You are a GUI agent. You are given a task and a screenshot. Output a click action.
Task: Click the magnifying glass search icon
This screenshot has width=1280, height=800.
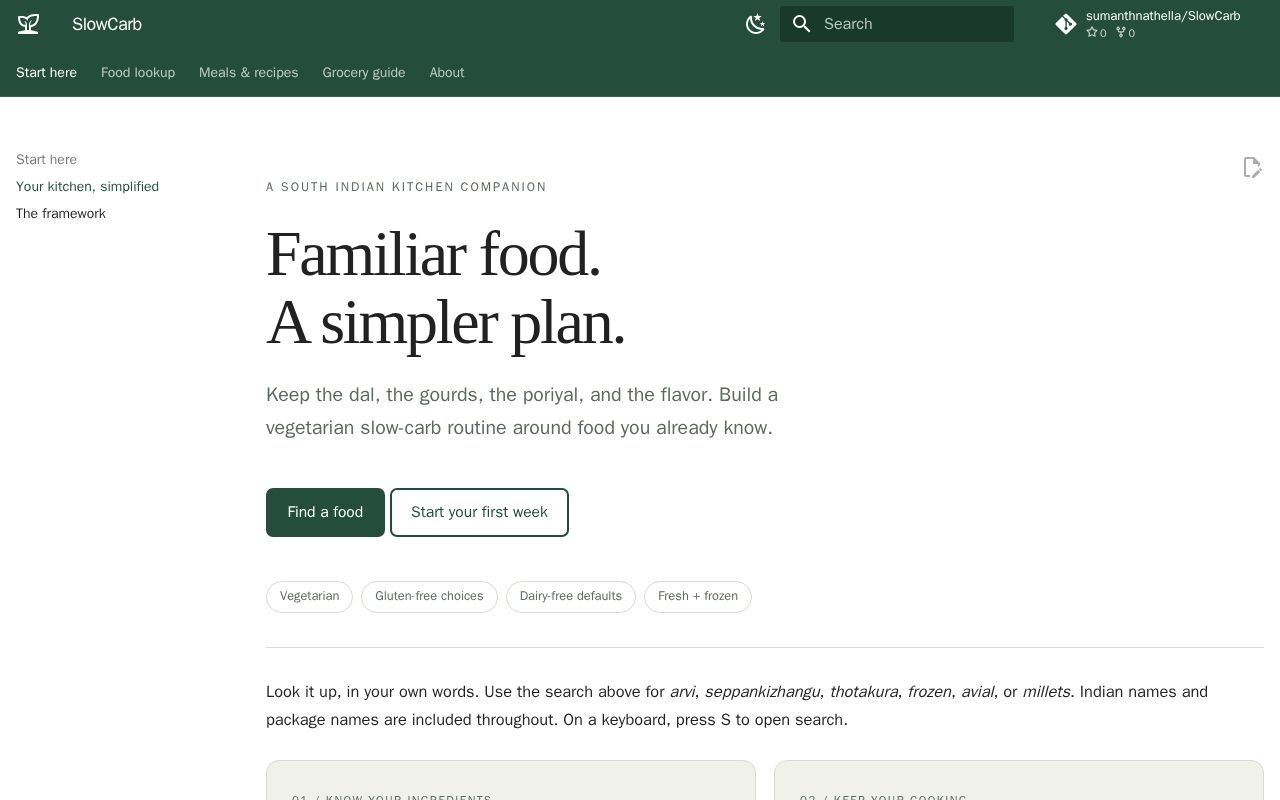[x=802, y=24]
